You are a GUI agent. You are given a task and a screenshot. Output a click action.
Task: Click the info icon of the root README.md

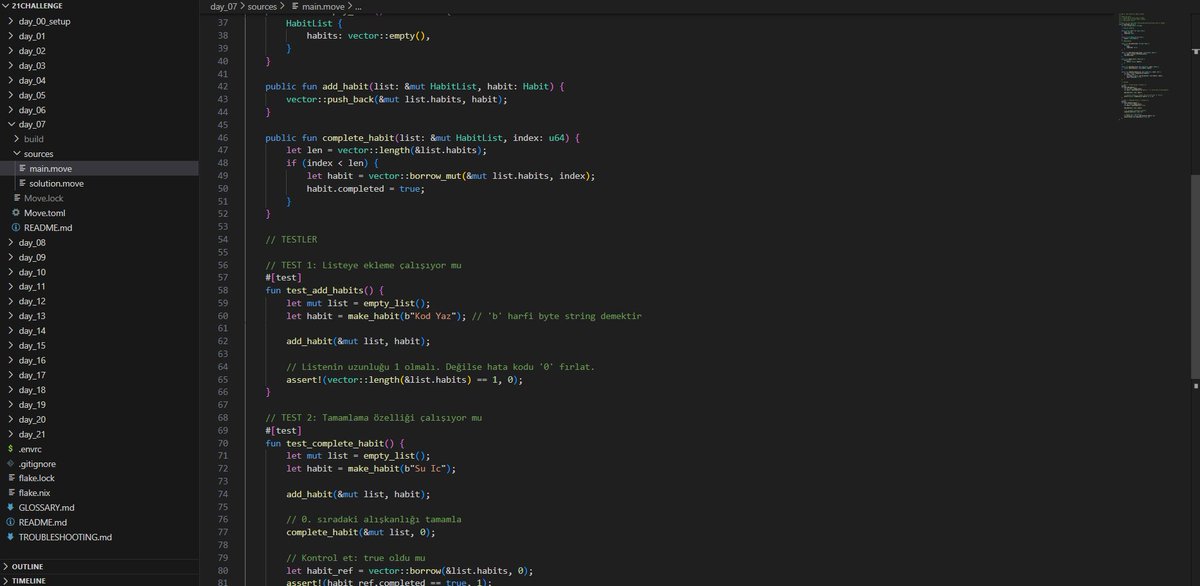pyautogui.click(x=10, y=522)
